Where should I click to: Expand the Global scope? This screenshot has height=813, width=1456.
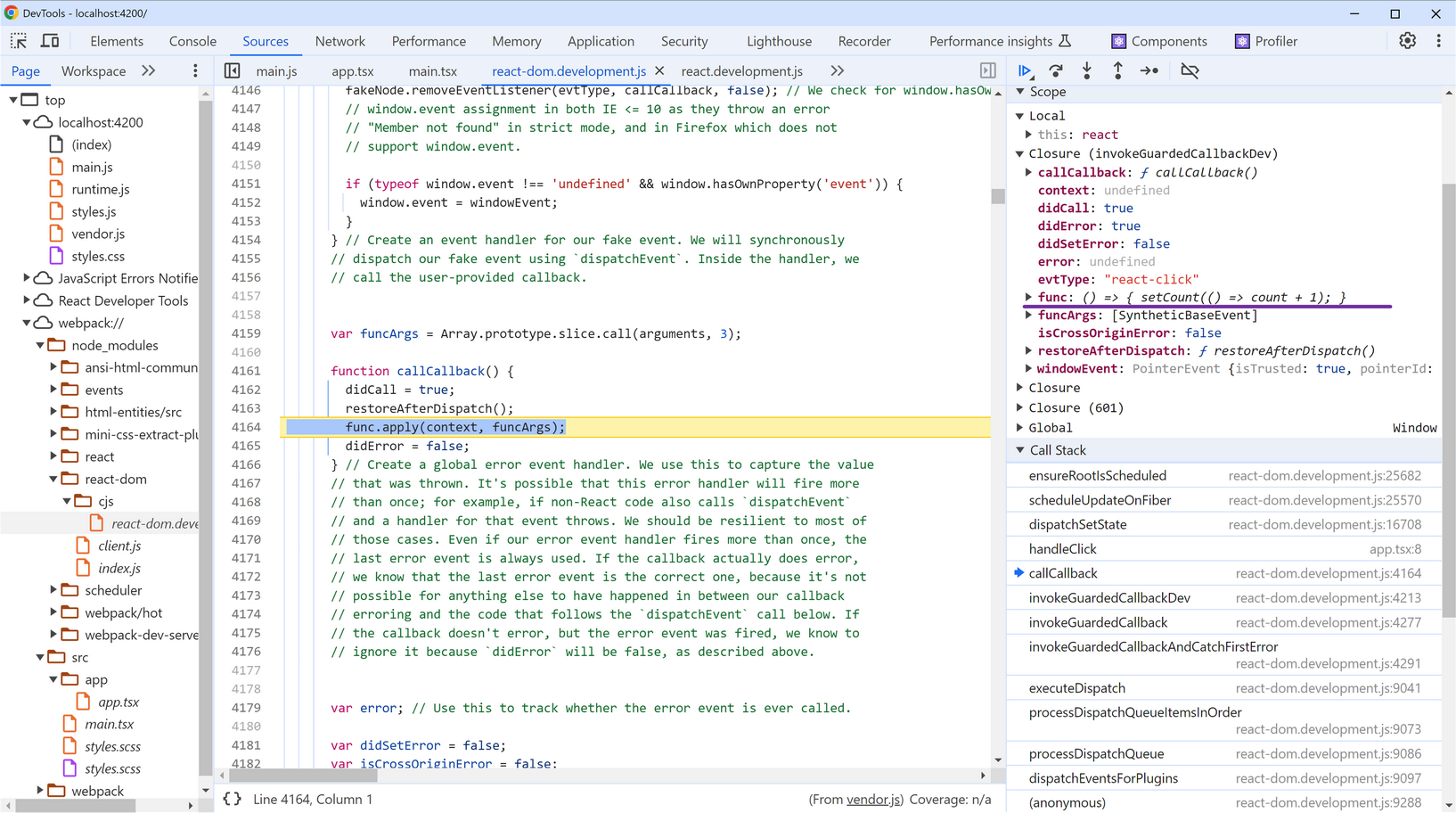pyautogui.click(x=1021, y=428)
